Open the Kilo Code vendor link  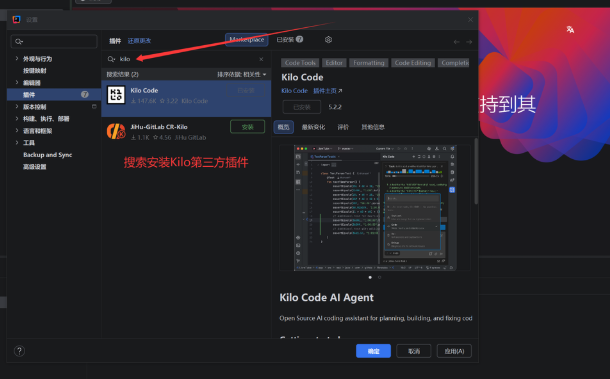click(x=294, y=91)
